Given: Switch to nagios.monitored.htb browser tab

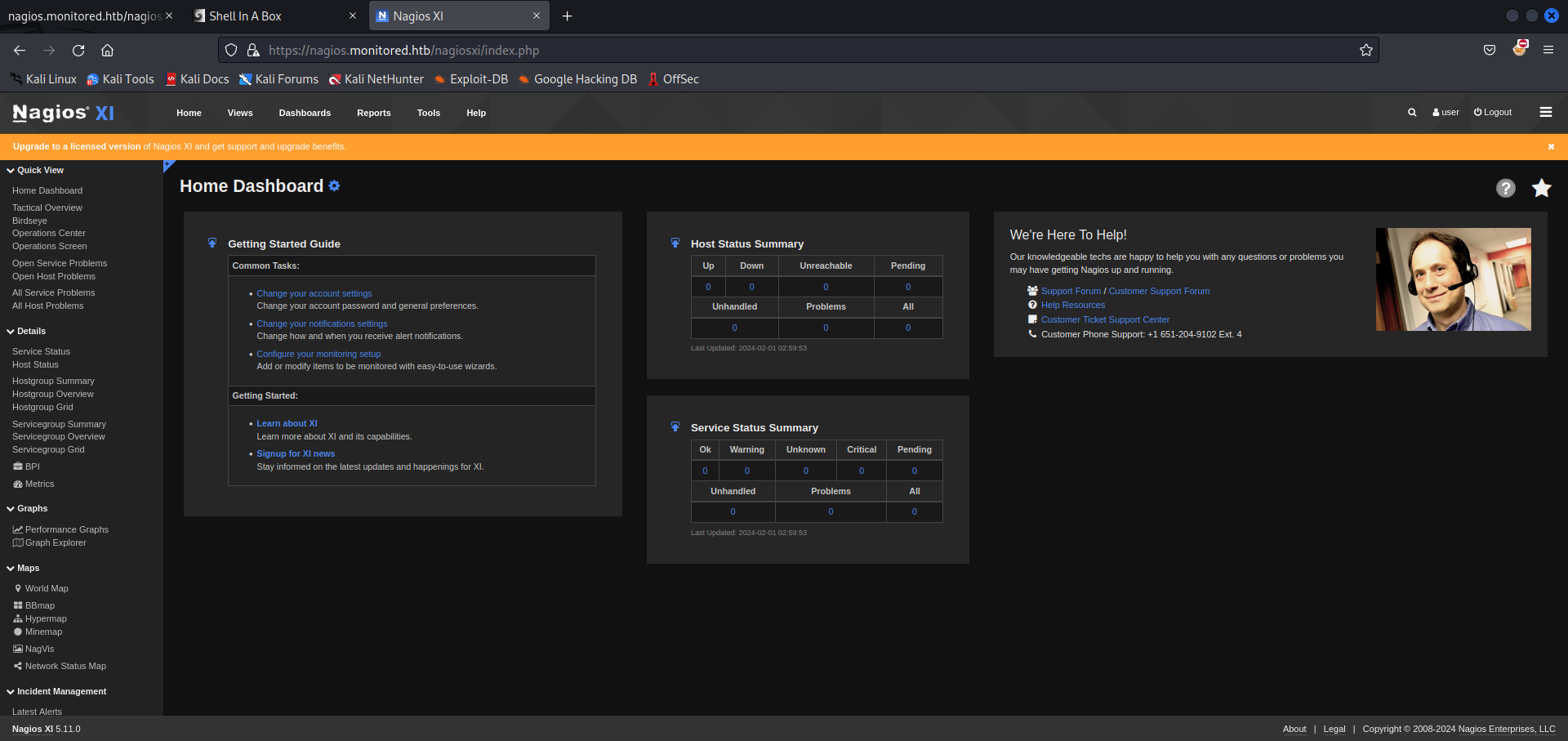Looking at the screenshot, I should [x=90, y=16].
